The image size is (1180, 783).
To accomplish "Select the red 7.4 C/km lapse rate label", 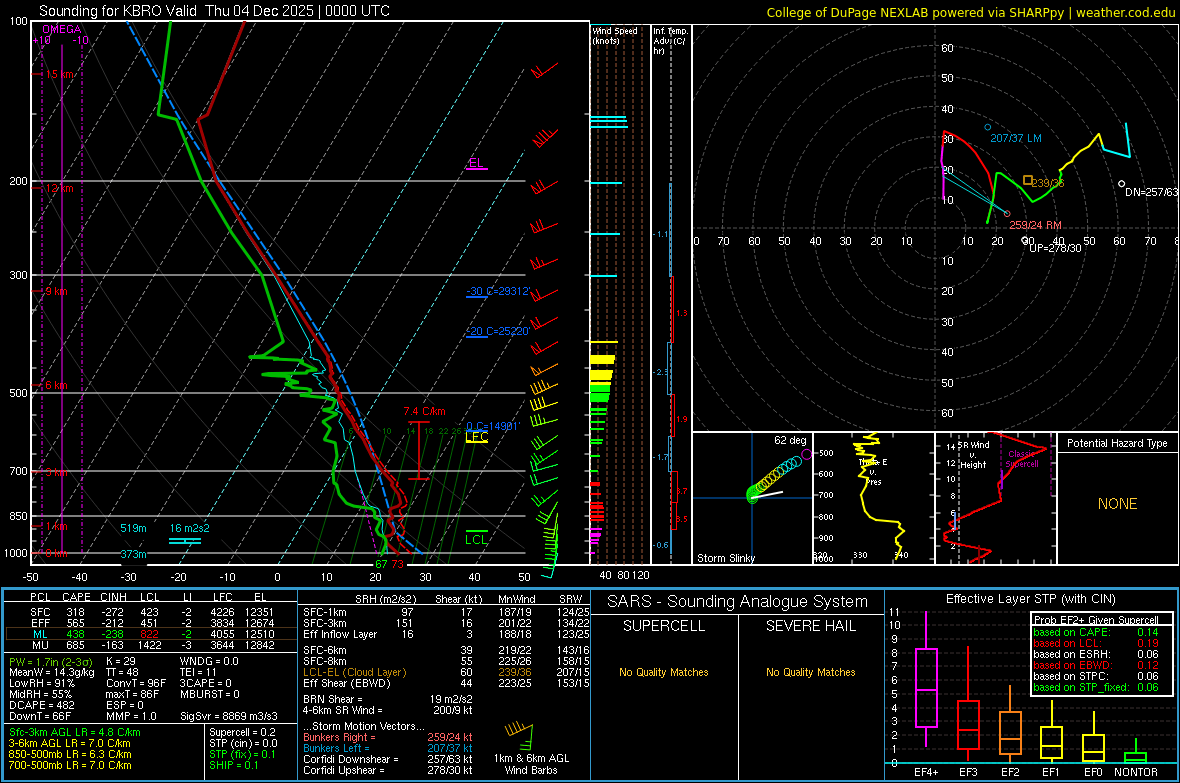I will pyautogui.click(x=424, y=411).
